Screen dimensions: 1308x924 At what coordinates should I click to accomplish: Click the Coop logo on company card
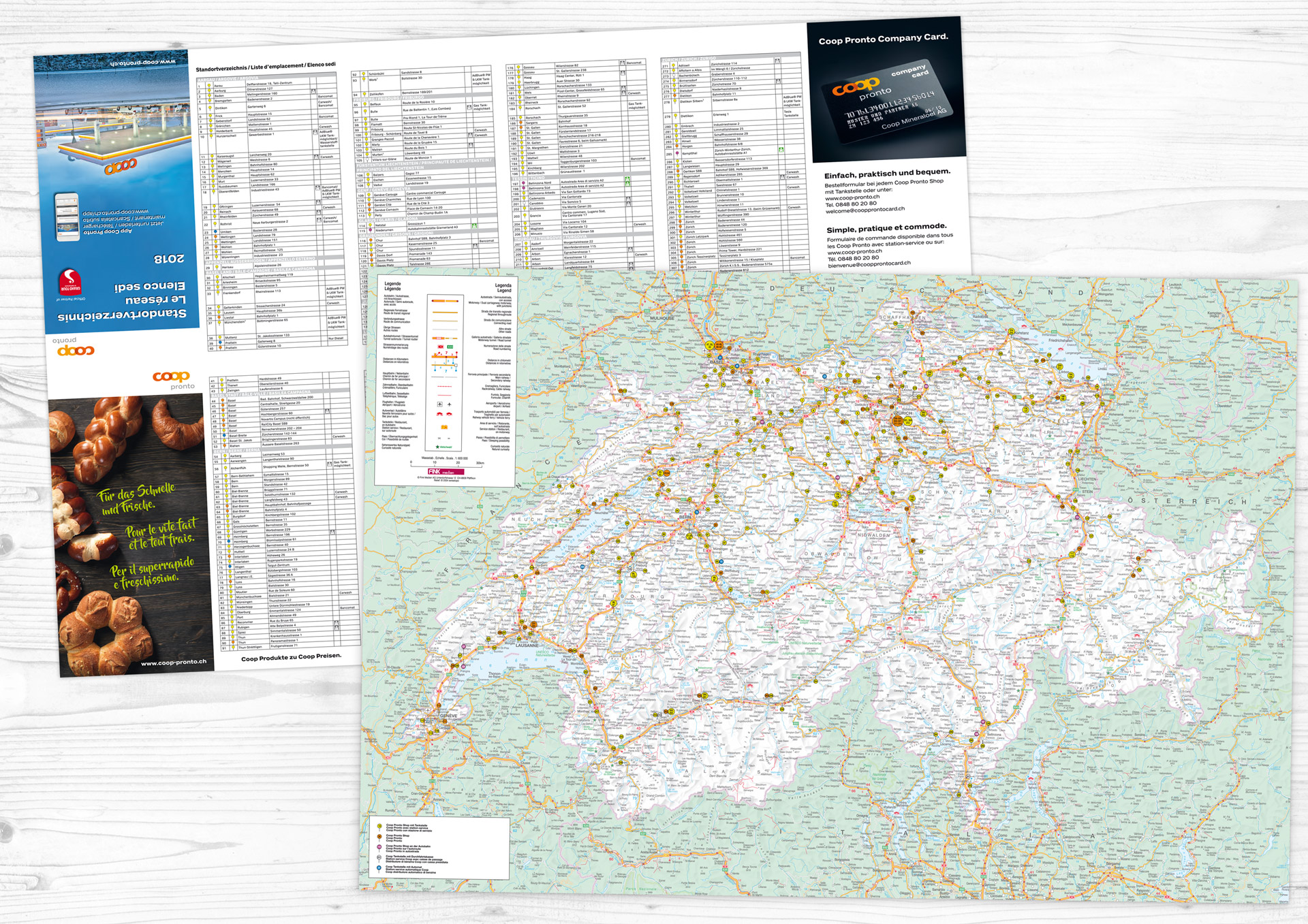point(855,86)
